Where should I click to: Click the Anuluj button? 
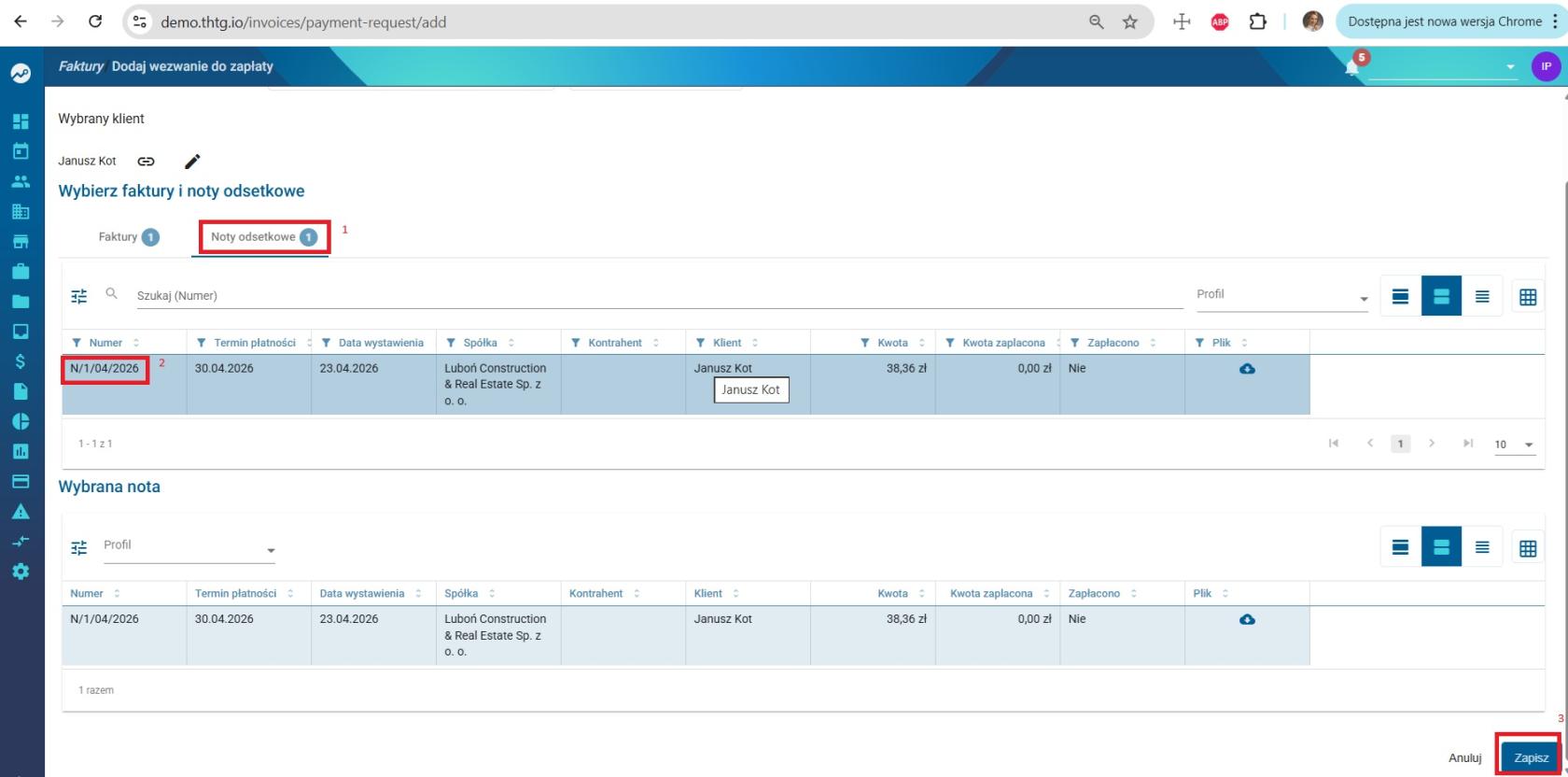[x=1464, y=757]
